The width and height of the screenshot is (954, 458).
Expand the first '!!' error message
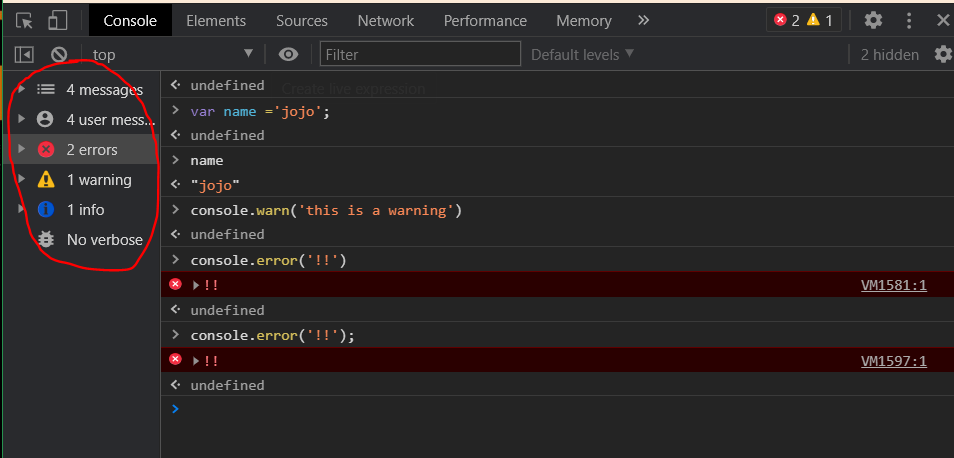coord(196,285)
